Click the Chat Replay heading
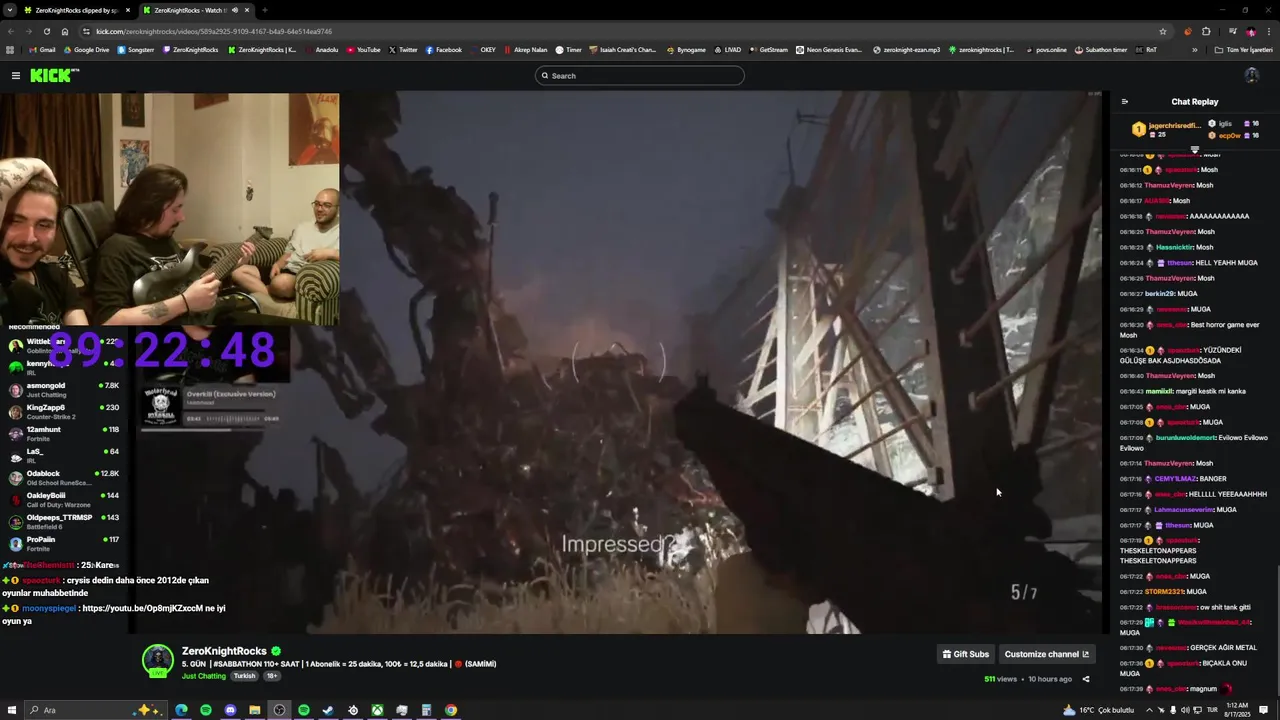 point(1195,102)
